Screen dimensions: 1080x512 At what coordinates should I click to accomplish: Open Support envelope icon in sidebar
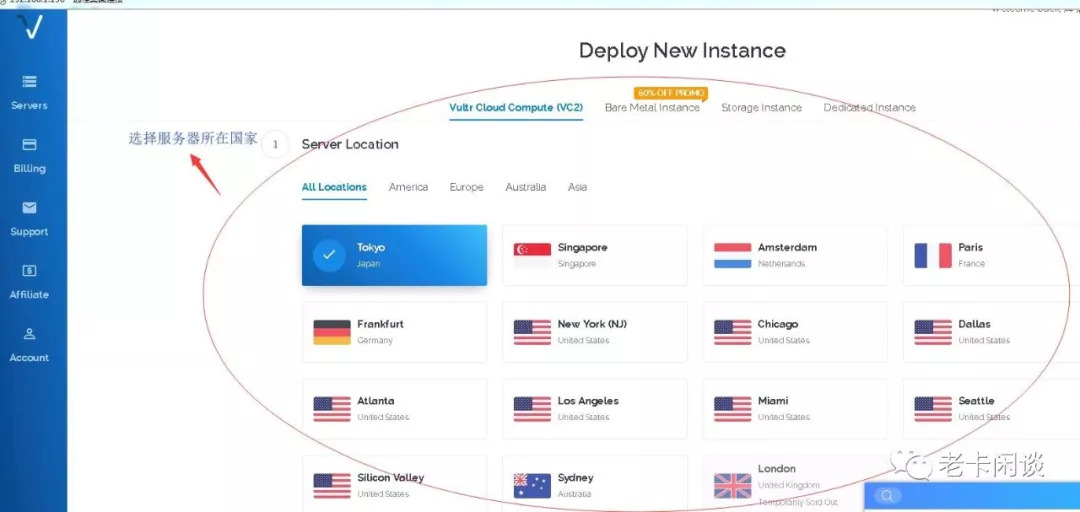pyautogui.click(x=29, y=207)
